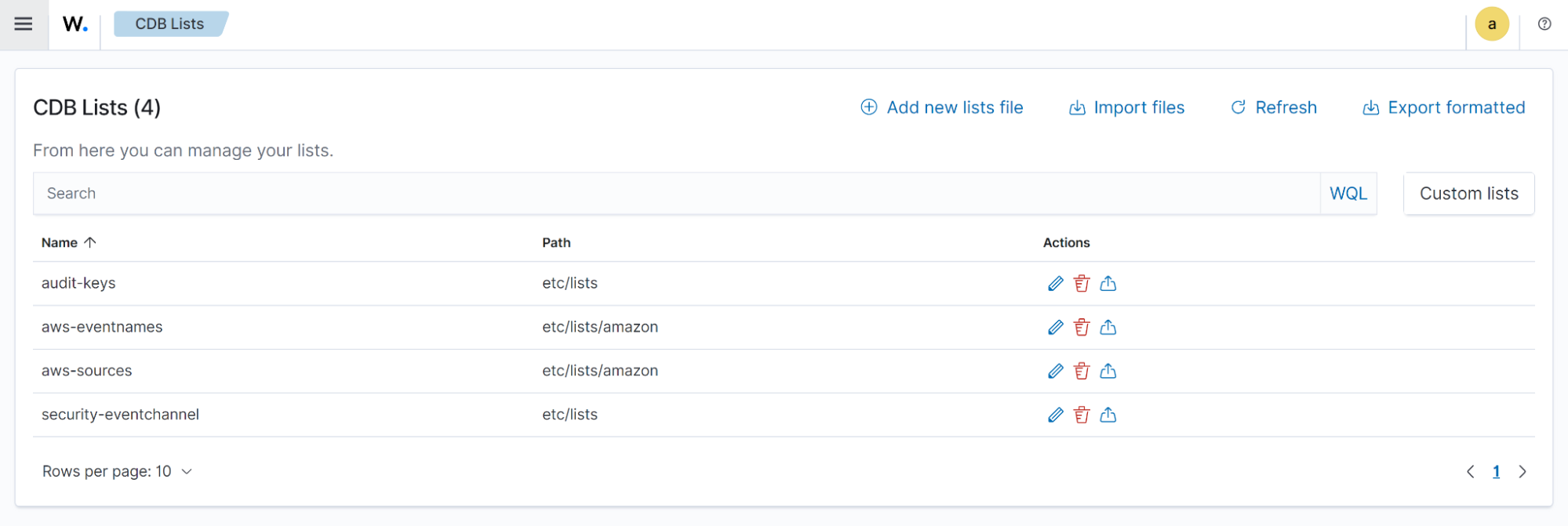The image size is (1568, 526).
Task: Select the CDB Lists breadcrumb tab
Action: coord(169,24)
